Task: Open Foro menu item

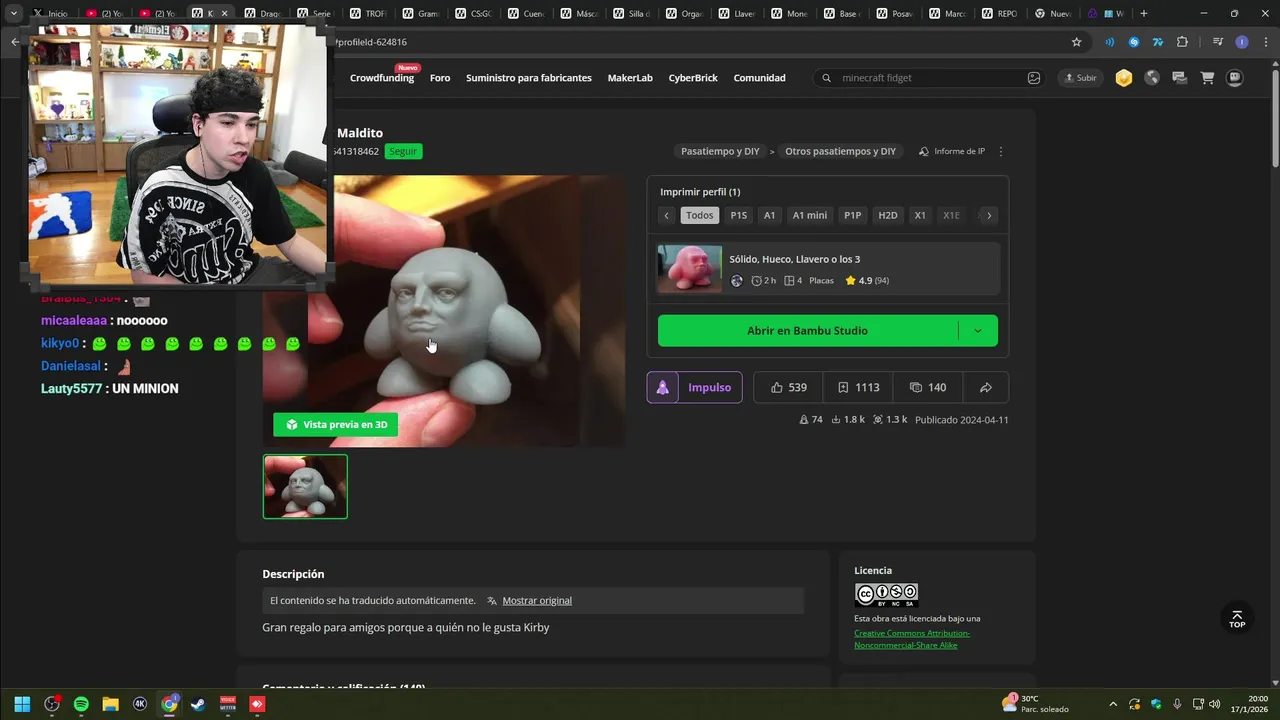Action: click(x=440, y=78)
